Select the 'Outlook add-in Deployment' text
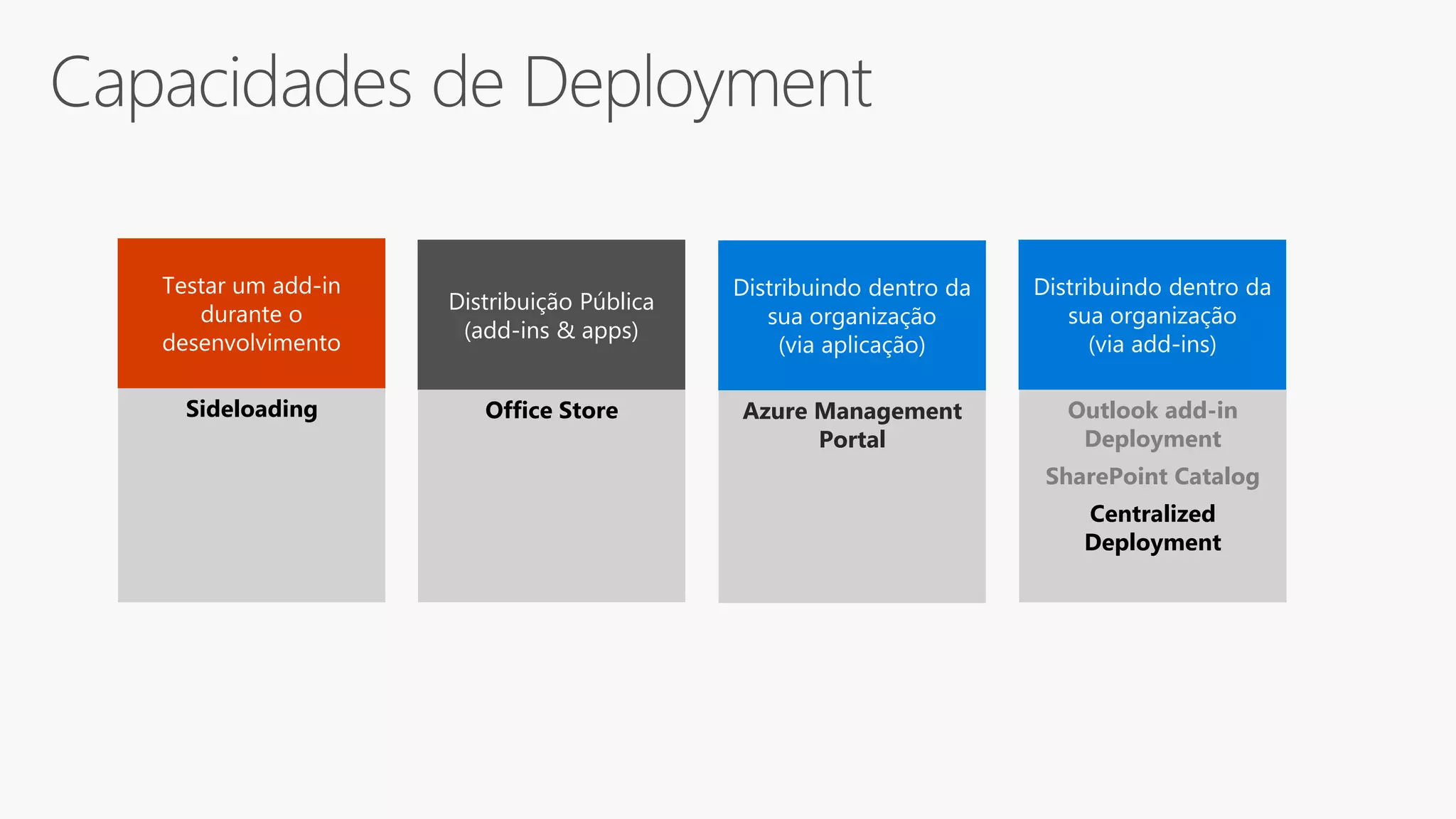1456x819 pixels. coord(1152,424)
